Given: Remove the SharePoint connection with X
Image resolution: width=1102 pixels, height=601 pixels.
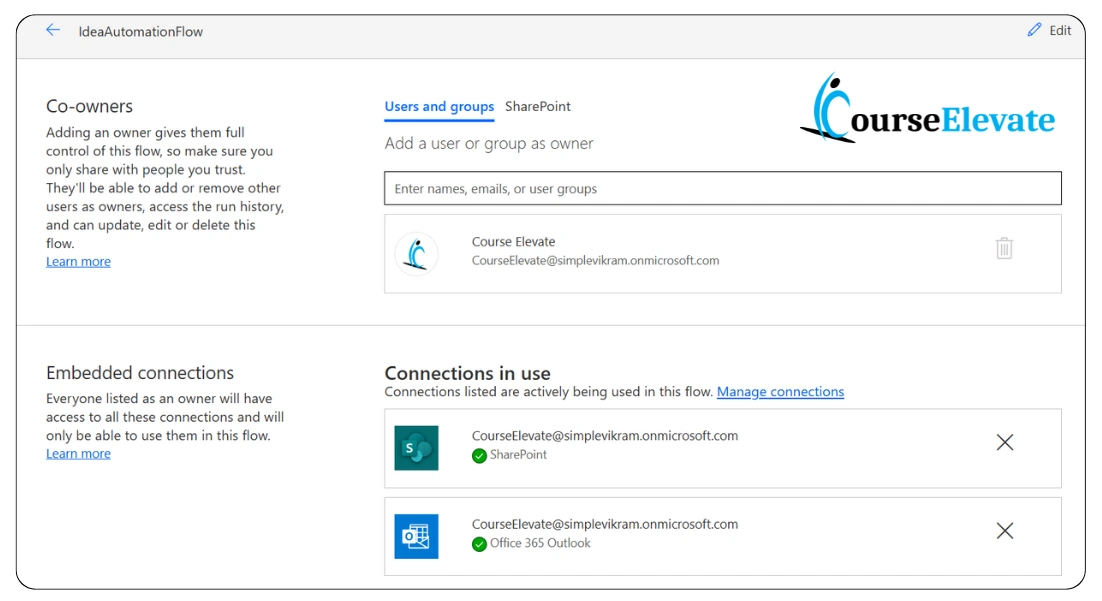Looking at the screenshot, I should click(x=1004, y=442).
